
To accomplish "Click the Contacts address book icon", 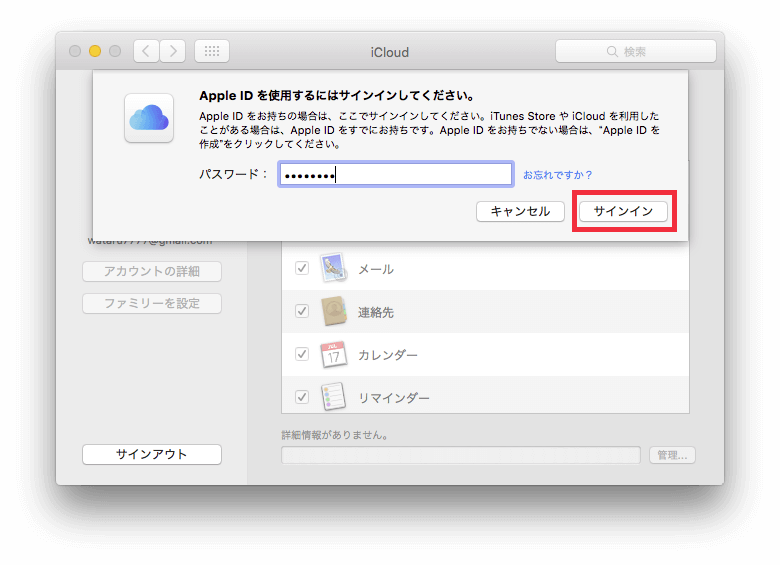I will point(334,311).
